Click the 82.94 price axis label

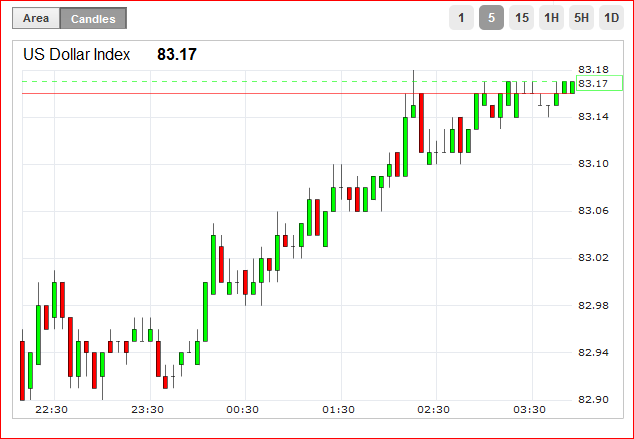593,352
